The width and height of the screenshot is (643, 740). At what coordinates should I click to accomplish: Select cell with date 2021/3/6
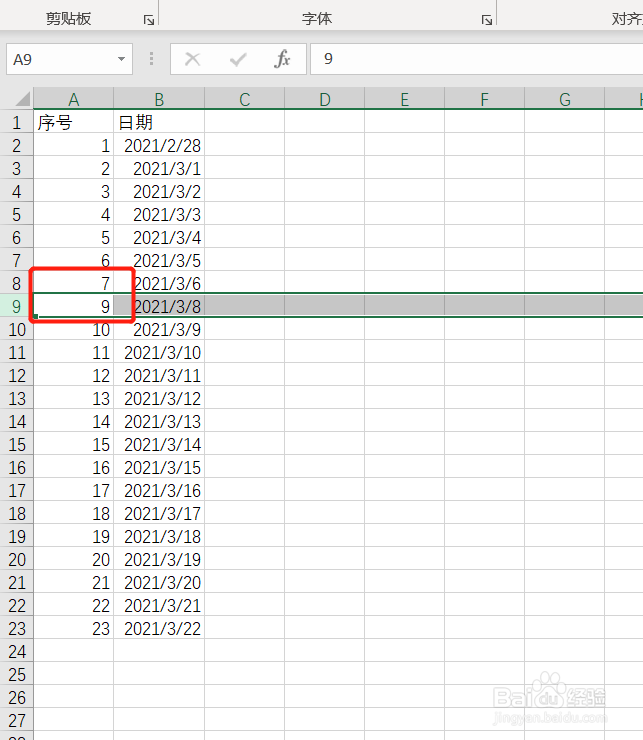point(159,284)
